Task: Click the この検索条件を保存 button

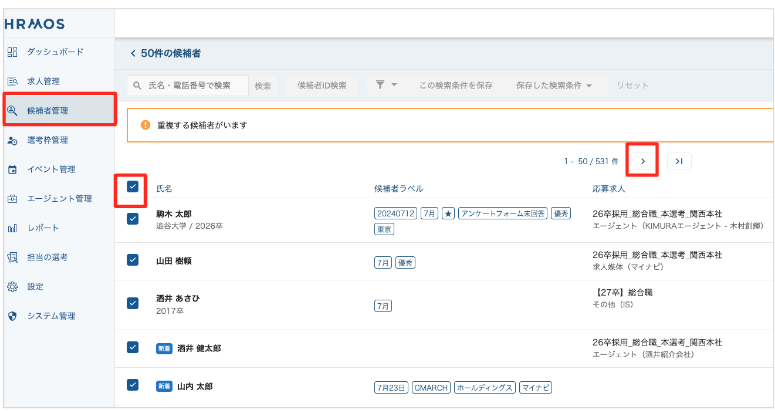Action: click(455, 86)
